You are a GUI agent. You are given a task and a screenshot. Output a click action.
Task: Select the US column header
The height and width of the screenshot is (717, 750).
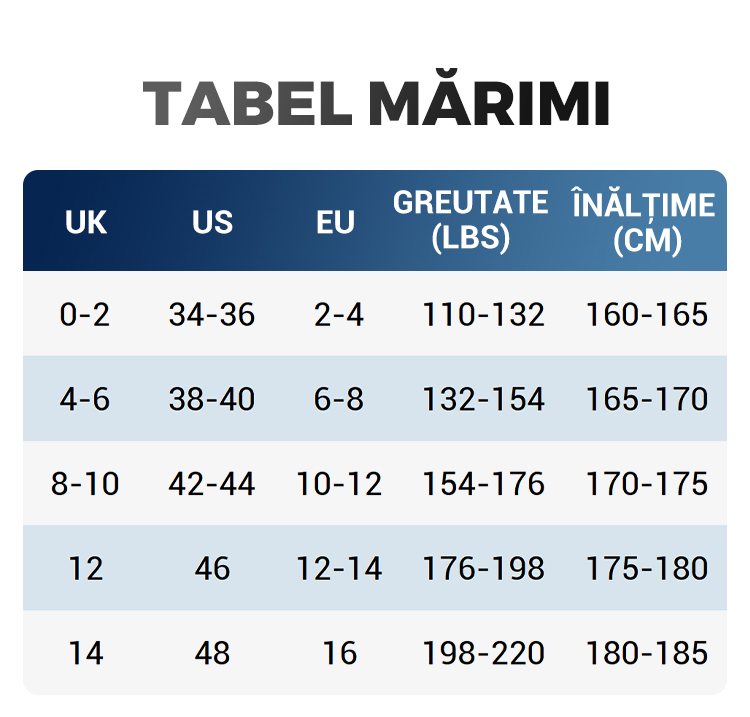click(212, 222)
